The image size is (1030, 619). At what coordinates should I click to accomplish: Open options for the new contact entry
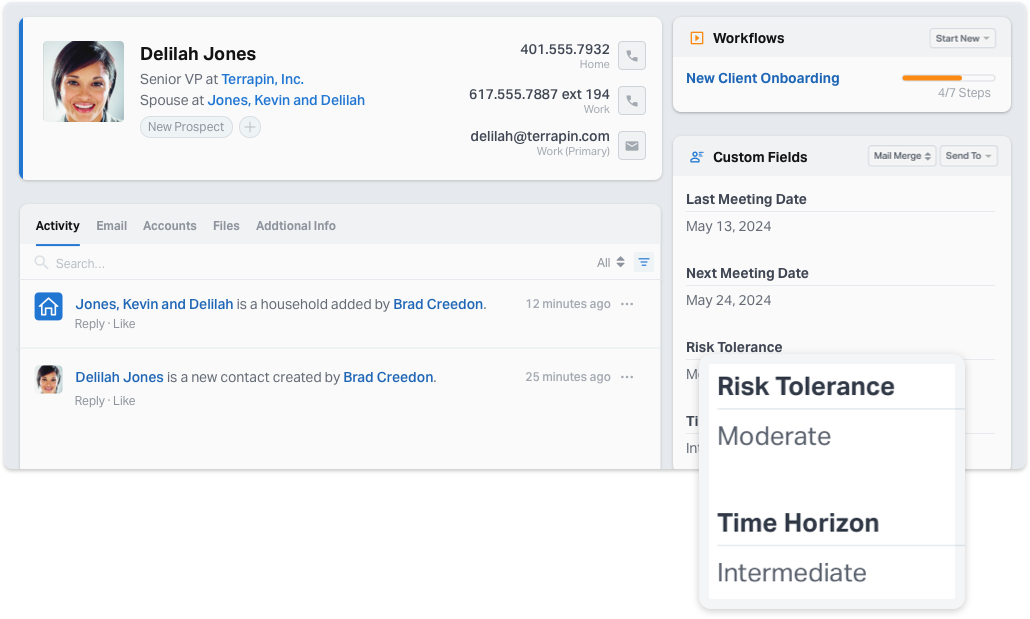tap(627, 377)
